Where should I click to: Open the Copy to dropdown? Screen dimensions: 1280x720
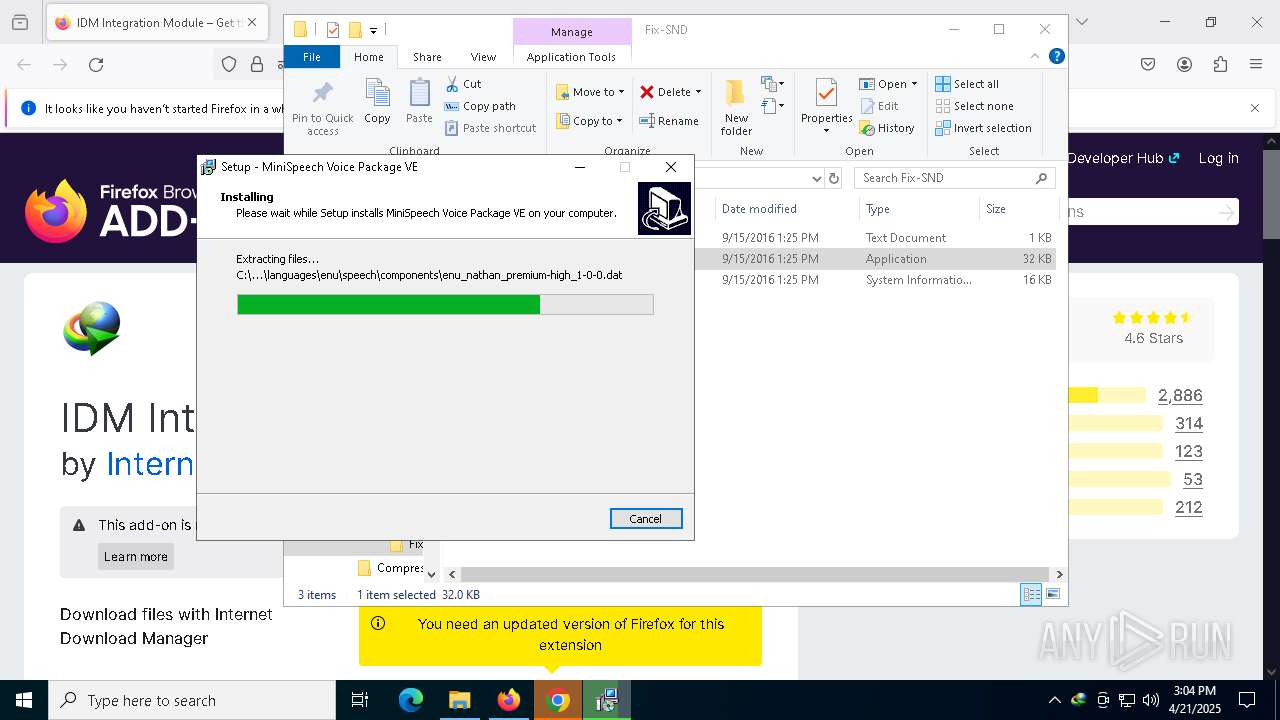[x=589, y=121]
